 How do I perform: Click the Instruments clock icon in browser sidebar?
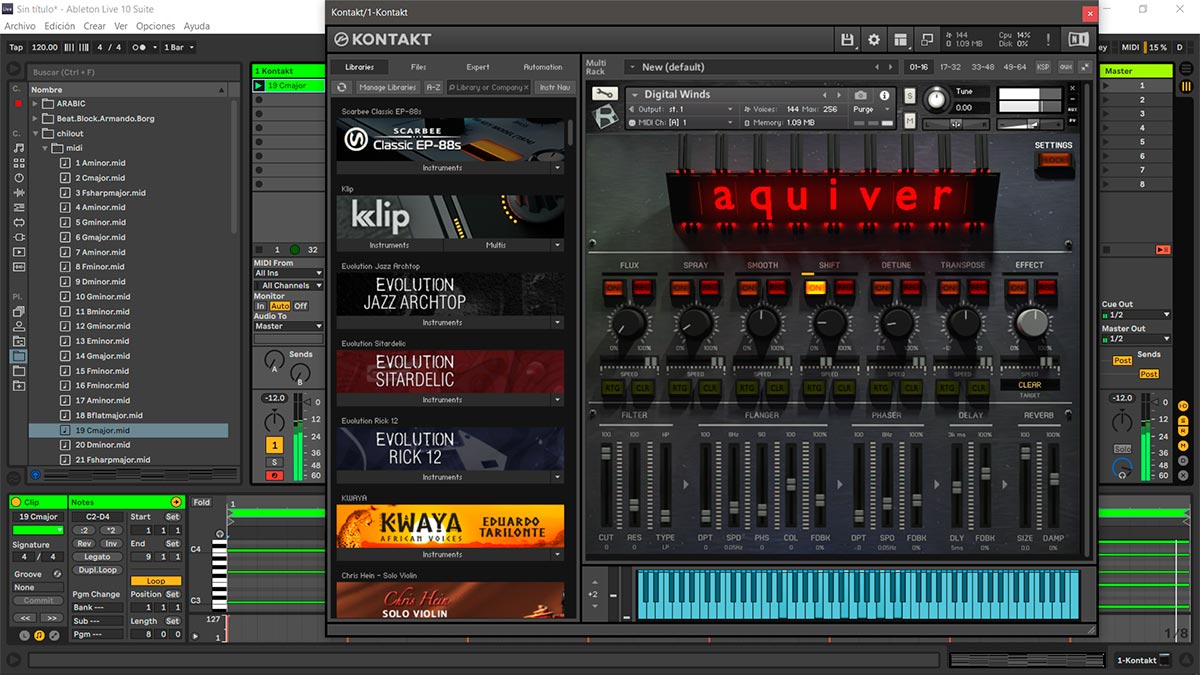[19, 178]
